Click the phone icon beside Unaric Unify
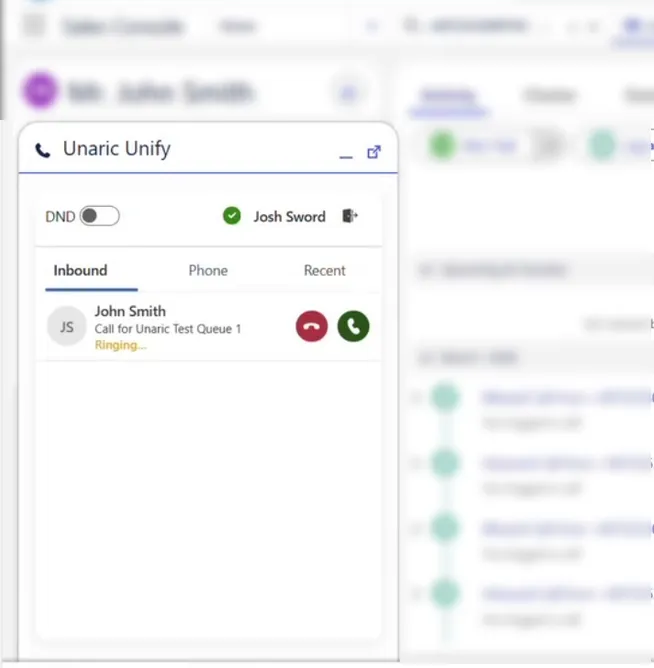 pyautogui.click(x=43, y=150)
